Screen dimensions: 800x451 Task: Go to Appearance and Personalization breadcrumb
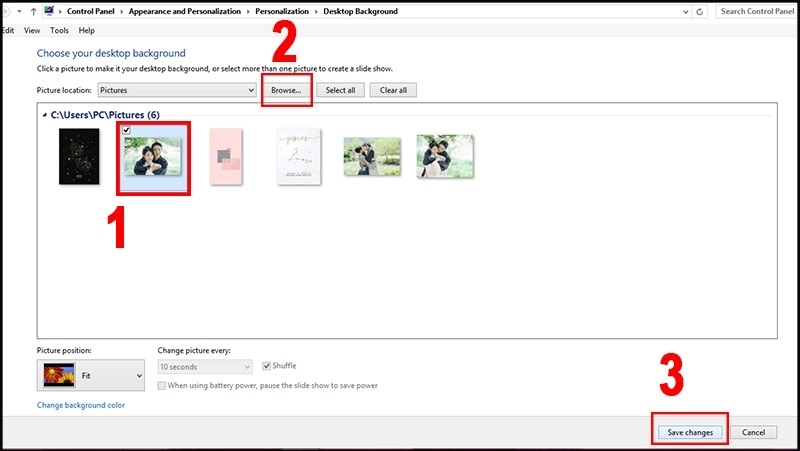click(185, 11)
